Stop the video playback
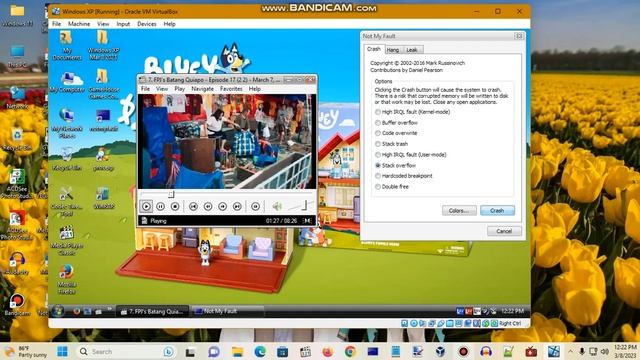The height and width of the screenshot is (360, 640). click(175, 207)
